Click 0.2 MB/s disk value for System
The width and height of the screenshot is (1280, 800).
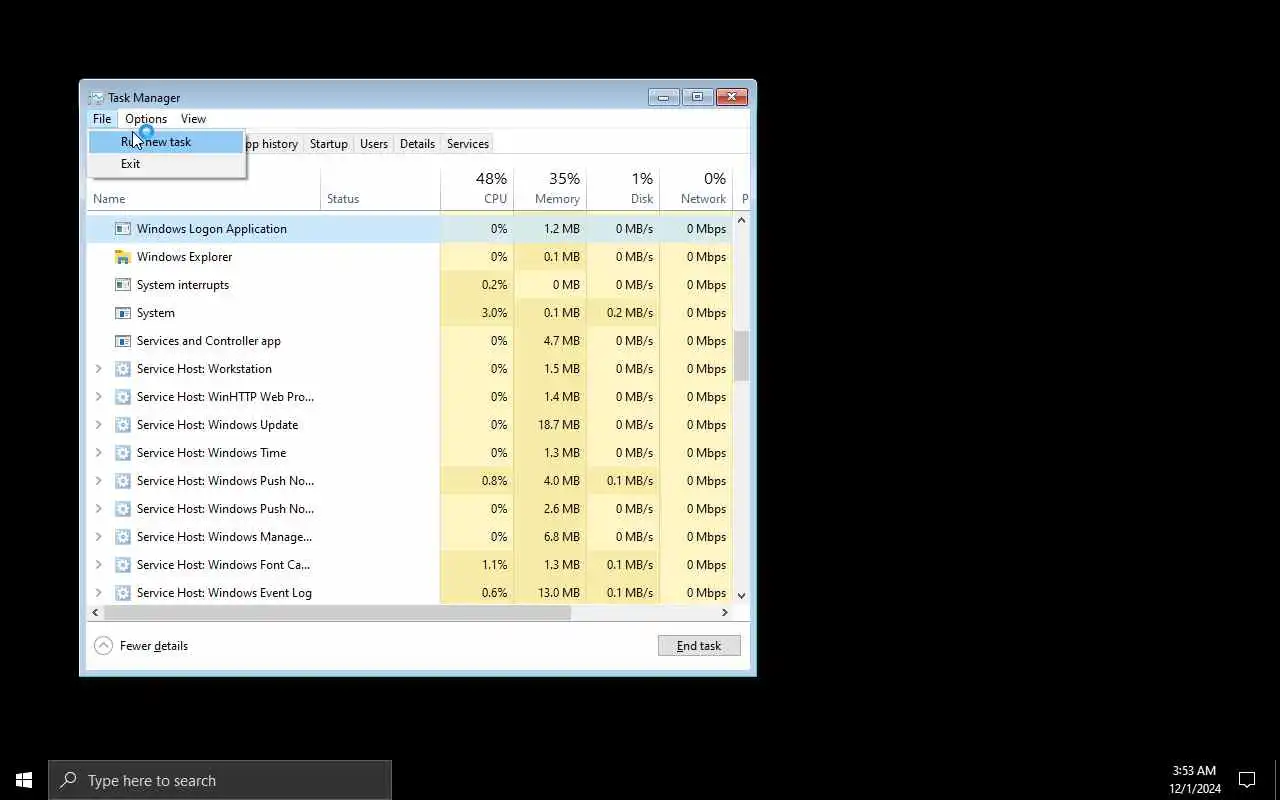coord(630,313)
